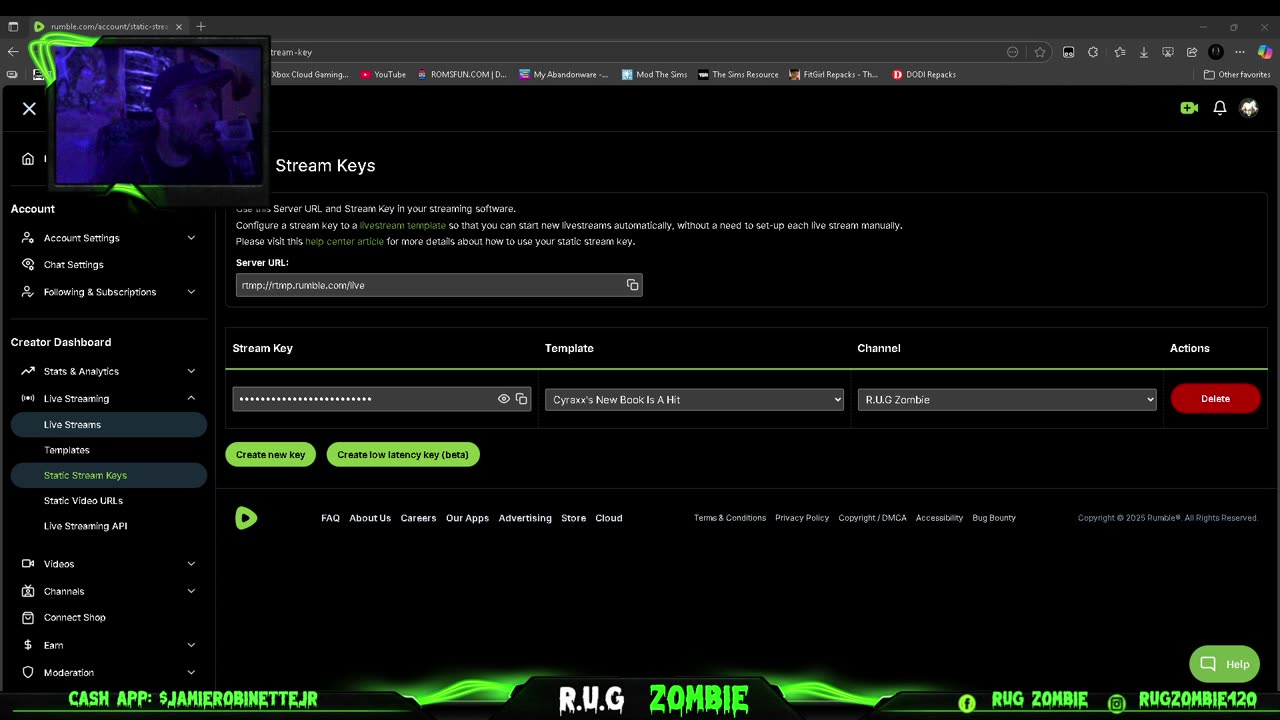
Task: Click the home icon in the sidebar
Action: tap(28, 158)
